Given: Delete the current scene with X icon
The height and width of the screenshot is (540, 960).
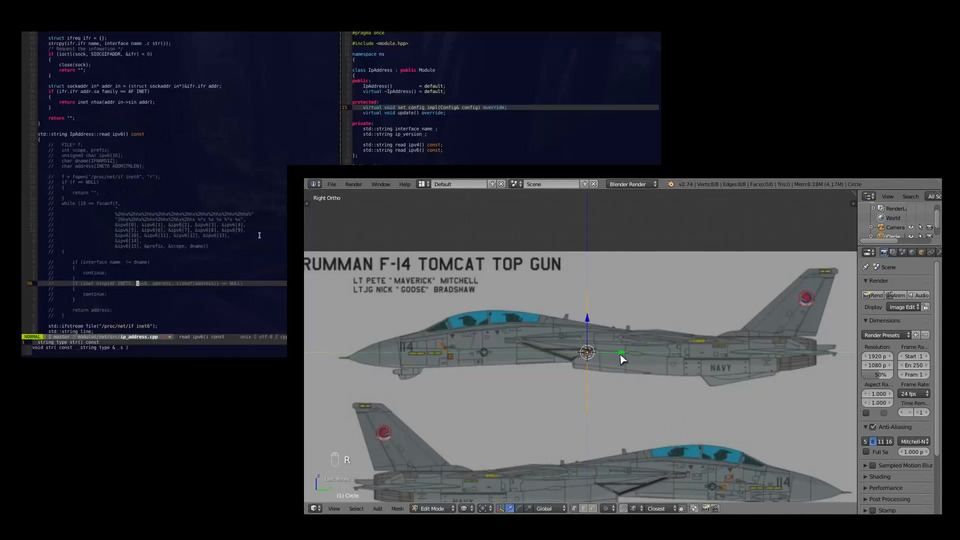Looking at the screenshot, I should coord(593,184).
